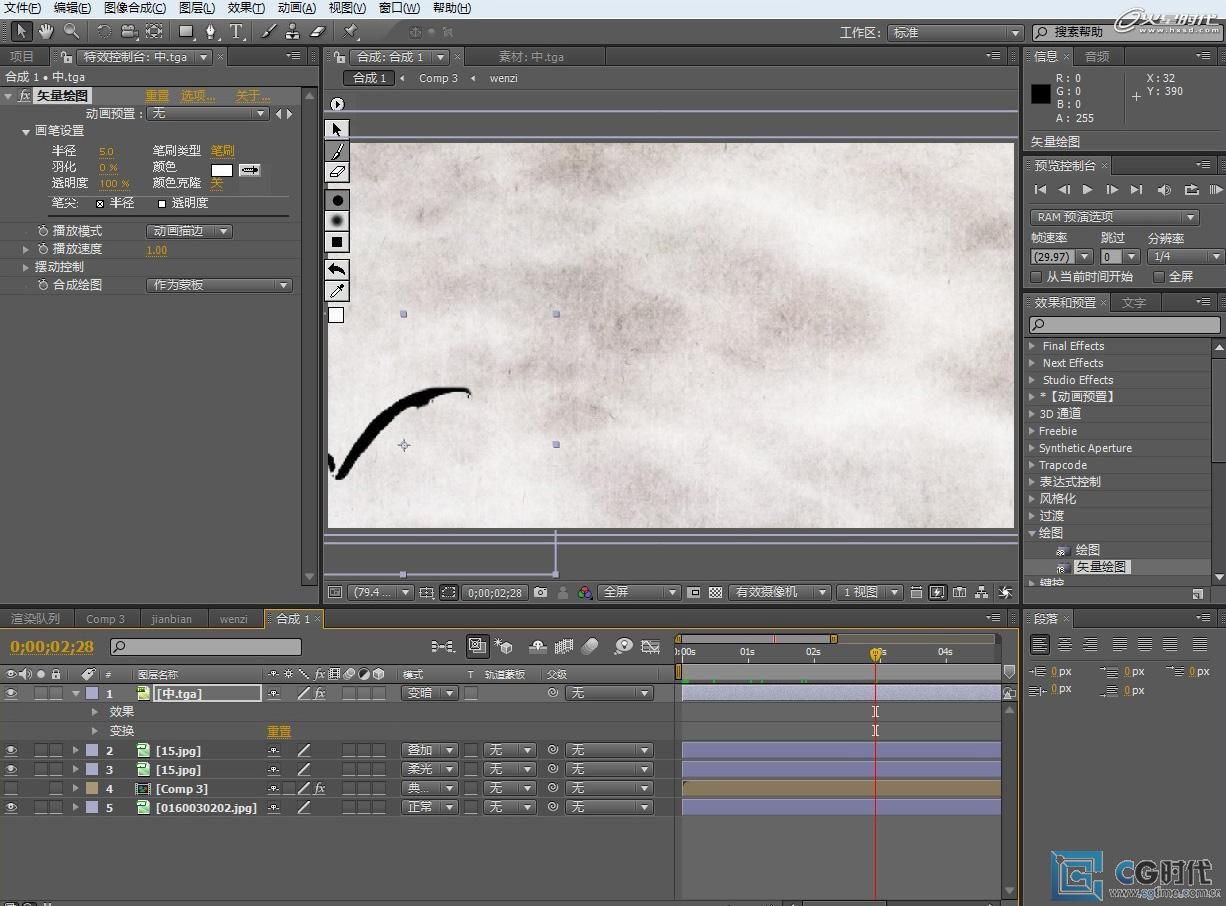The height and width of the screenshot is (906, 1226).
Task: Open the composition mini-flowchart button
Action: pyautogui.click(x=443, y=646)
